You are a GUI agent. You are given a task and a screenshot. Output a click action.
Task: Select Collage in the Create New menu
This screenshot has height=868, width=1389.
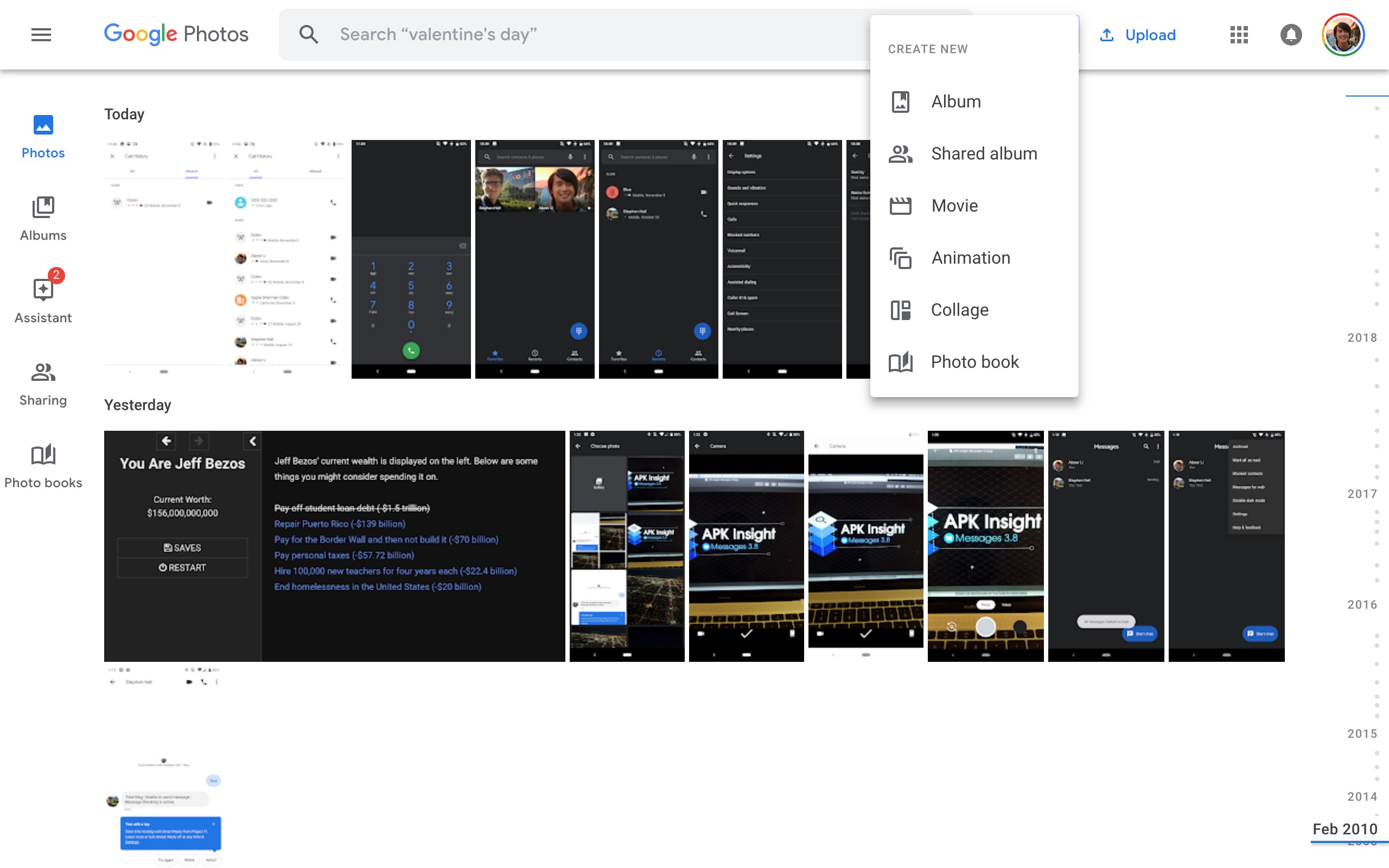[x=960, y=309]
